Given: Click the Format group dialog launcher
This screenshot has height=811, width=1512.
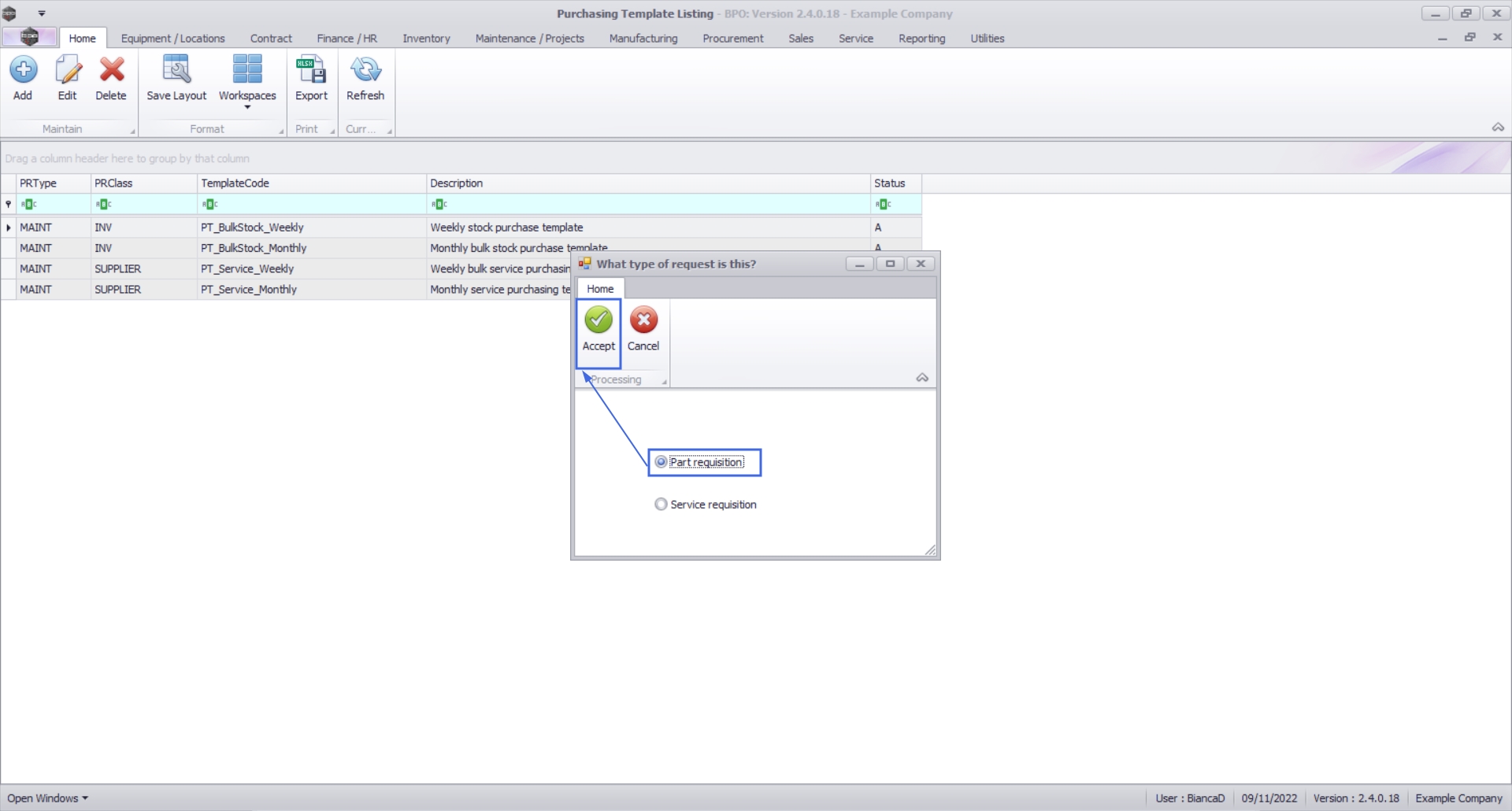Looking at the screenshot, I should (x=281, y=131).
